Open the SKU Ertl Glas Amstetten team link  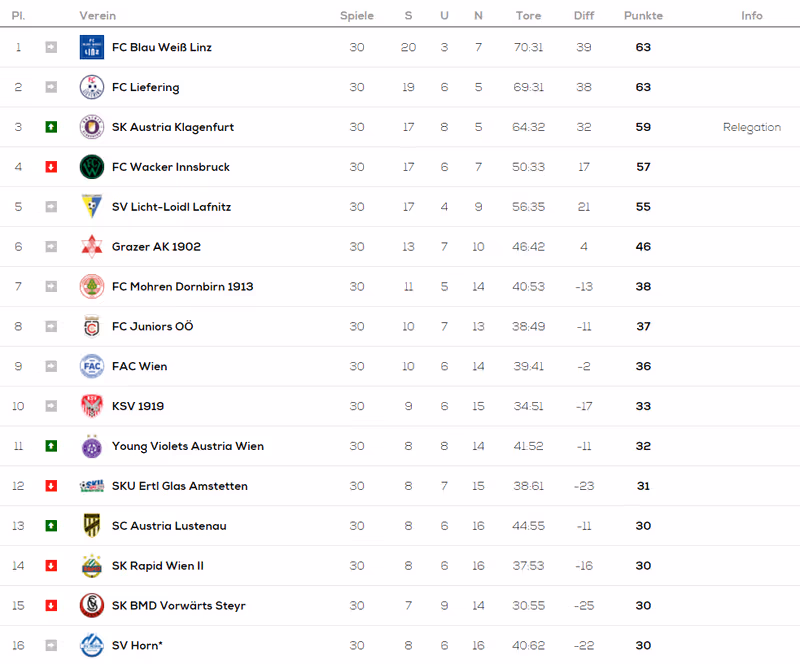tap(180, 486)
